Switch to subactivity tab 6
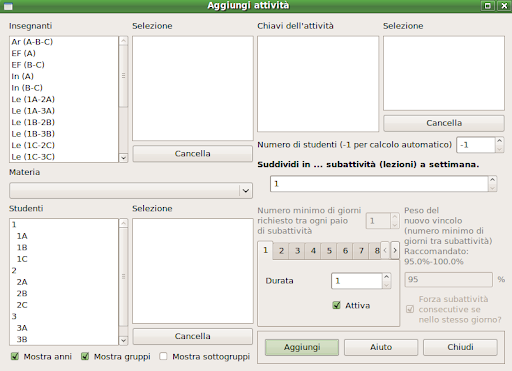The image size is (512, 371). click(x=345, y=251)
